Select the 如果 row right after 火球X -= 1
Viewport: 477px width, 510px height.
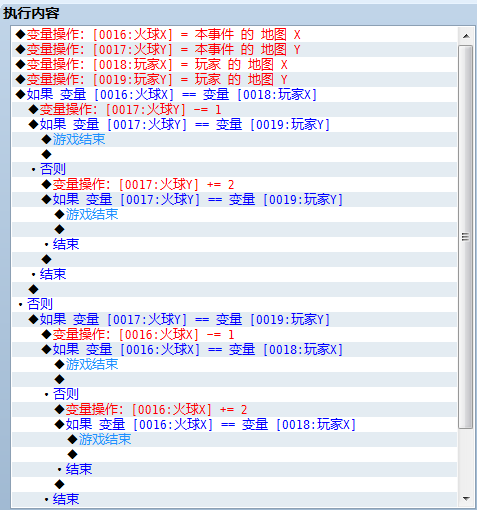coord(234,349)
